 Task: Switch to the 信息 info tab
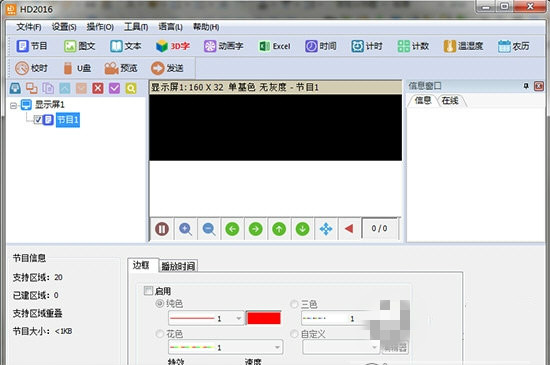tap(423, 101)
